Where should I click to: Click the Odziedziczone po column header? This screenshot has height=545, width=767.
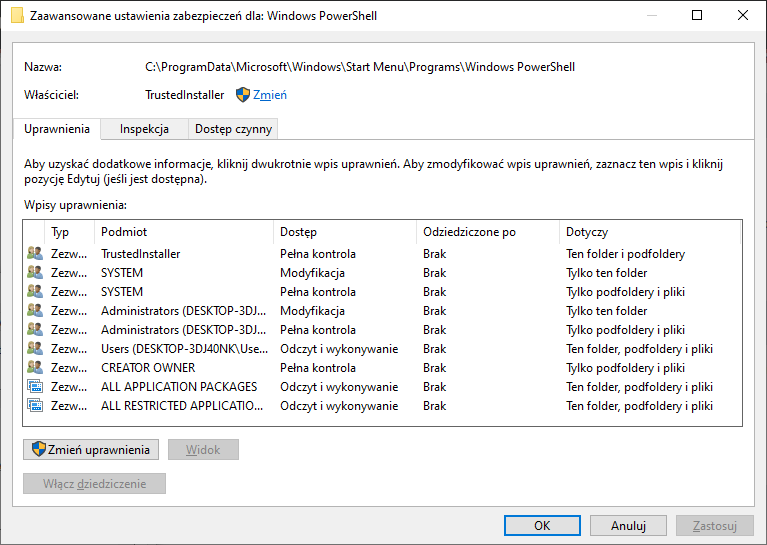pyautogui.click(x=488, y=232)
